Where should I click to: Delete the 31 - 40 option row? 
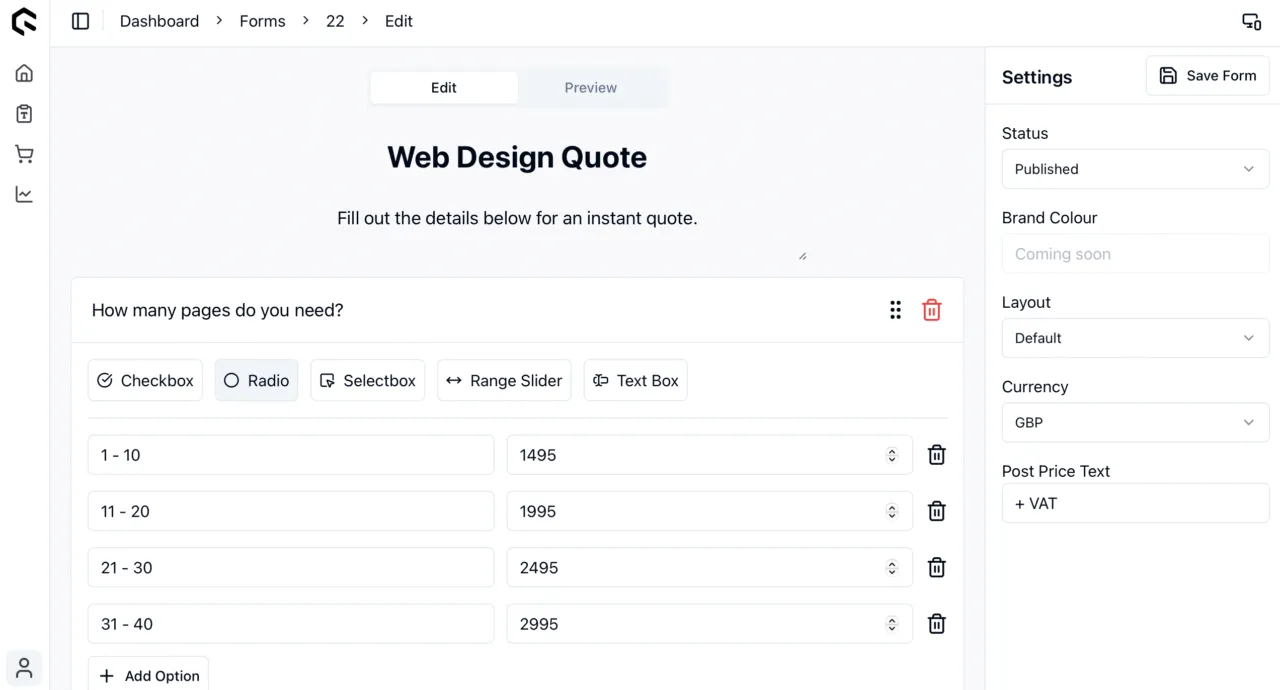coord(936,624)
